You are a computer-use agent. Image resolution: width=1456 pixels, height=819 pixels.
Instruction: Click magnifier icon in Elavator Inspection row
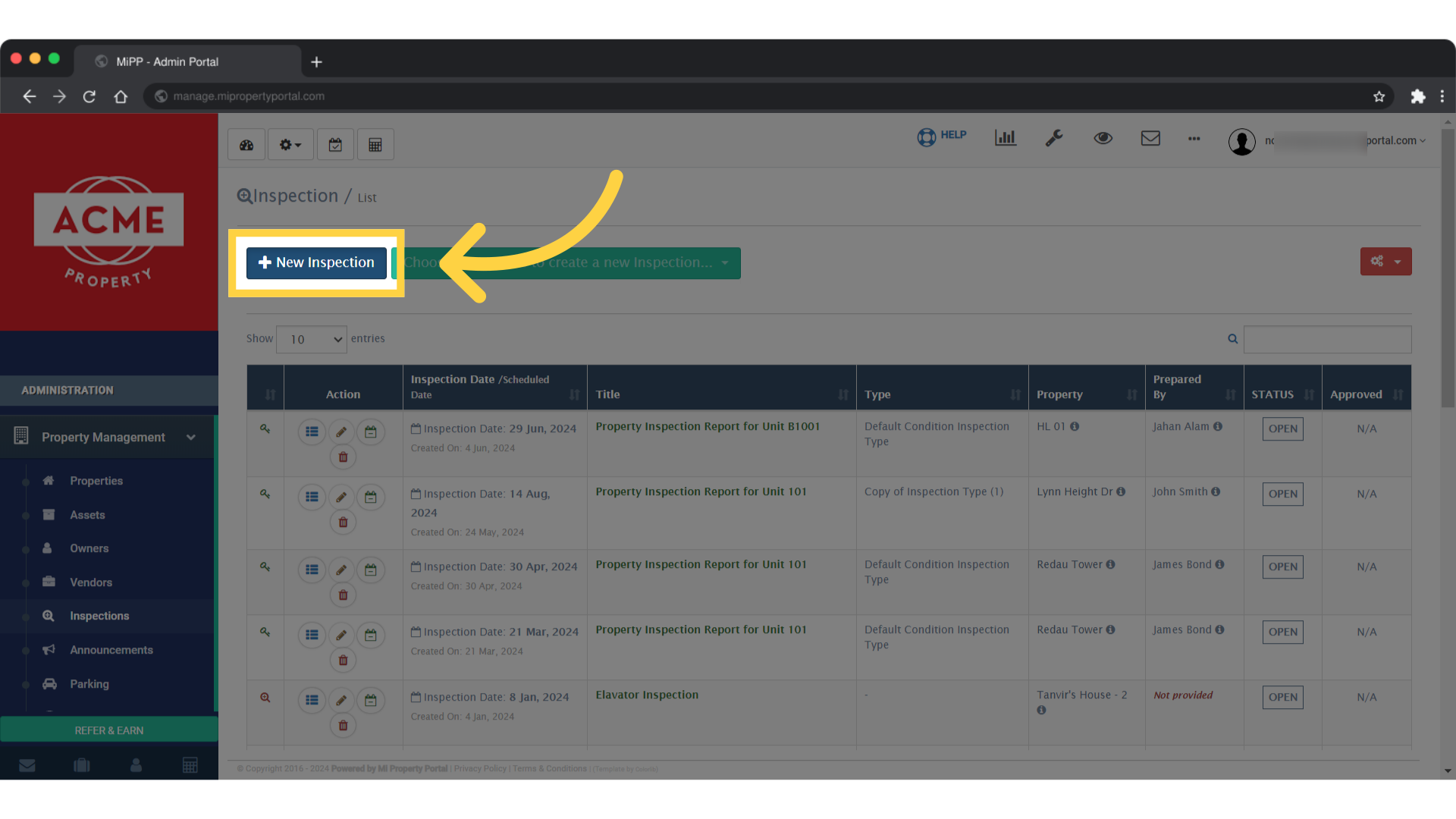point(265,698)
